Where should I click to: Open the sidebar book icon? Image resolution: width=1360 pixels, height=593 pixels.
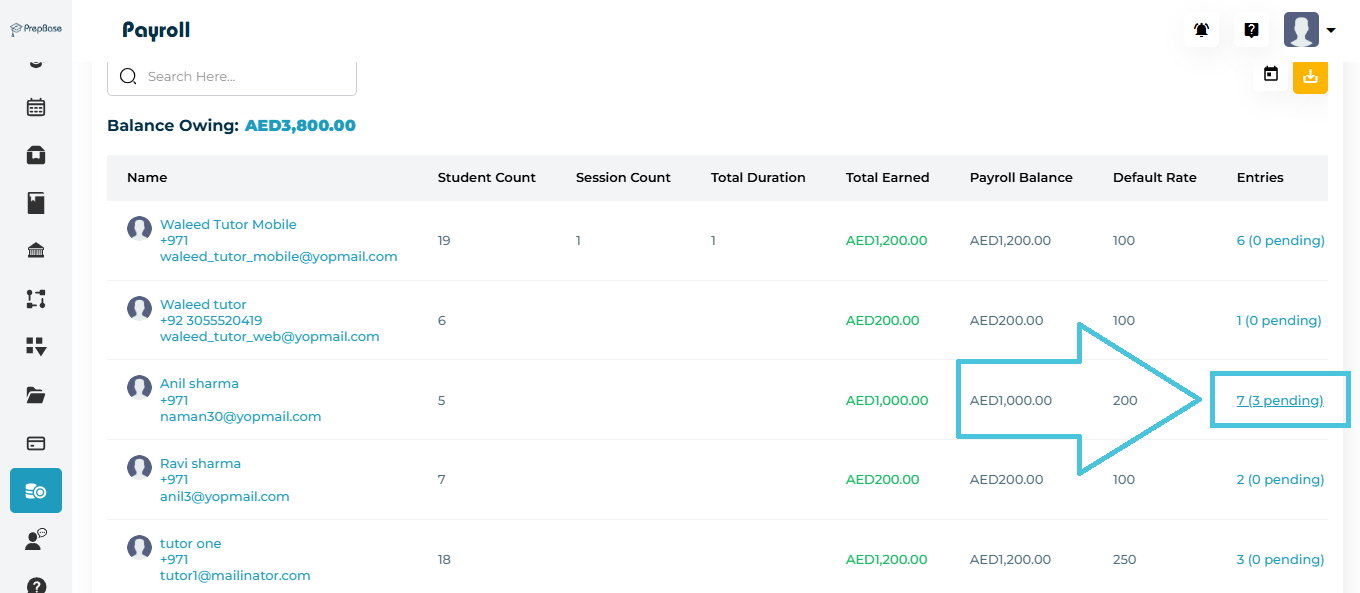(x=36, y=203)
